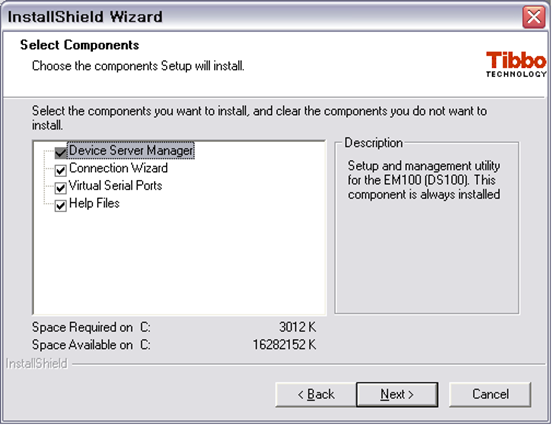
Task: Select the Connection Wizard component label
Action: (x=118, y=168)
